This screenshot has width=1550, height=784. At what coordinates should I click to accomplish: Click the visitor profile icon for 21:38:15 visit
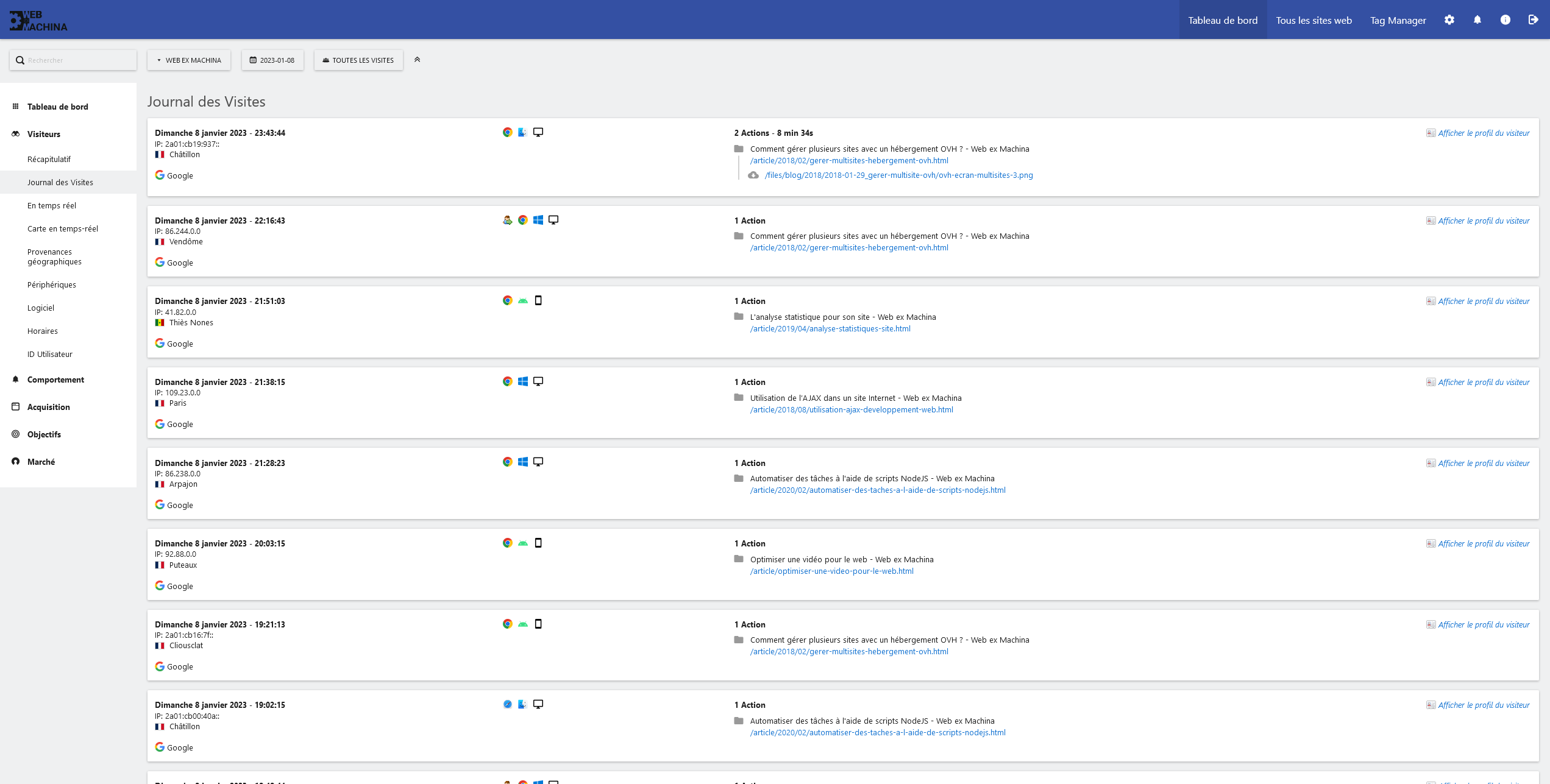point(1431,382)
